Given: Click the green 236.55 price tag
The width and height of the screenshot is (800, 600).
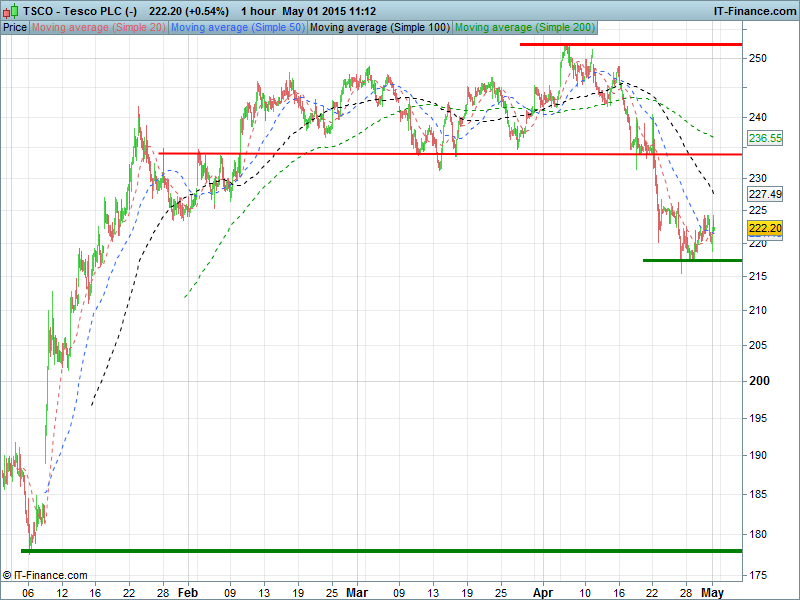Looking at the screenshot, I should point(764,138).
